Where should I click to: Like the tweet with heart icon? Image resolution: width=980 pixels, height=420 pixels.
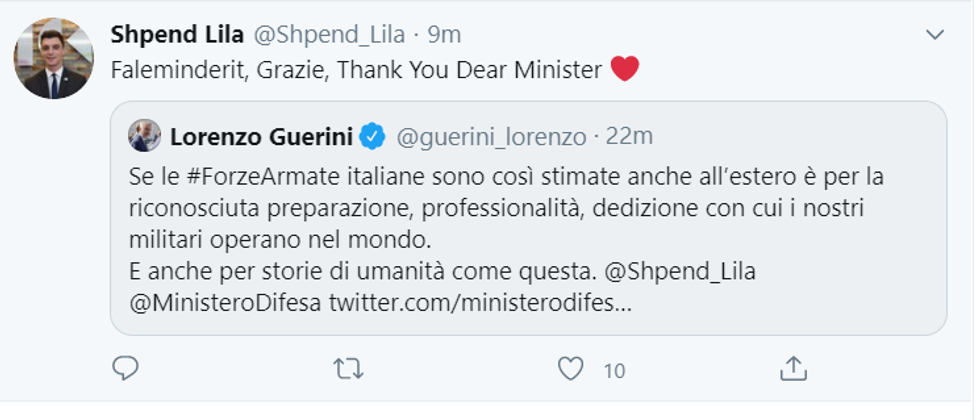pos(570,369)
